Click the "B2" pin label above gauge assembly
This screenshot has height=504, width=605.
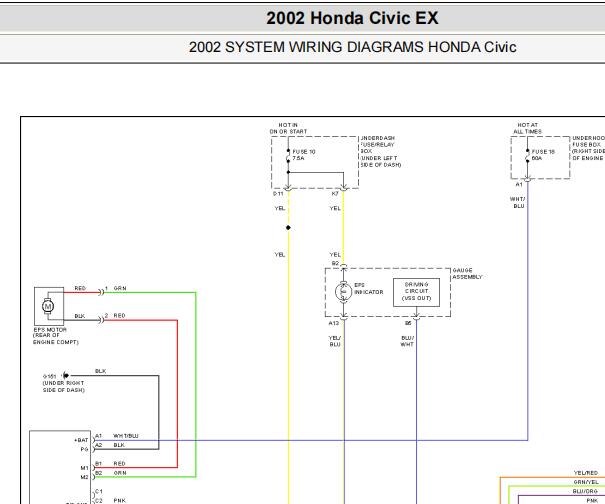click(x=335, y=263)
